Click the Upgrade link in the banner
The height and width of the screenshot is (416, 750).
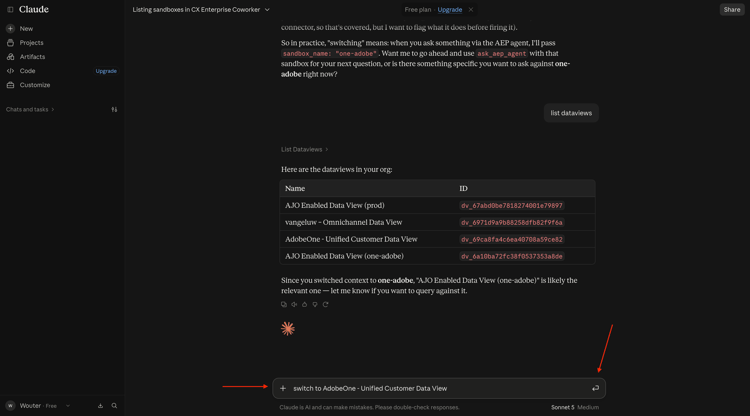[x=450, y=10]
